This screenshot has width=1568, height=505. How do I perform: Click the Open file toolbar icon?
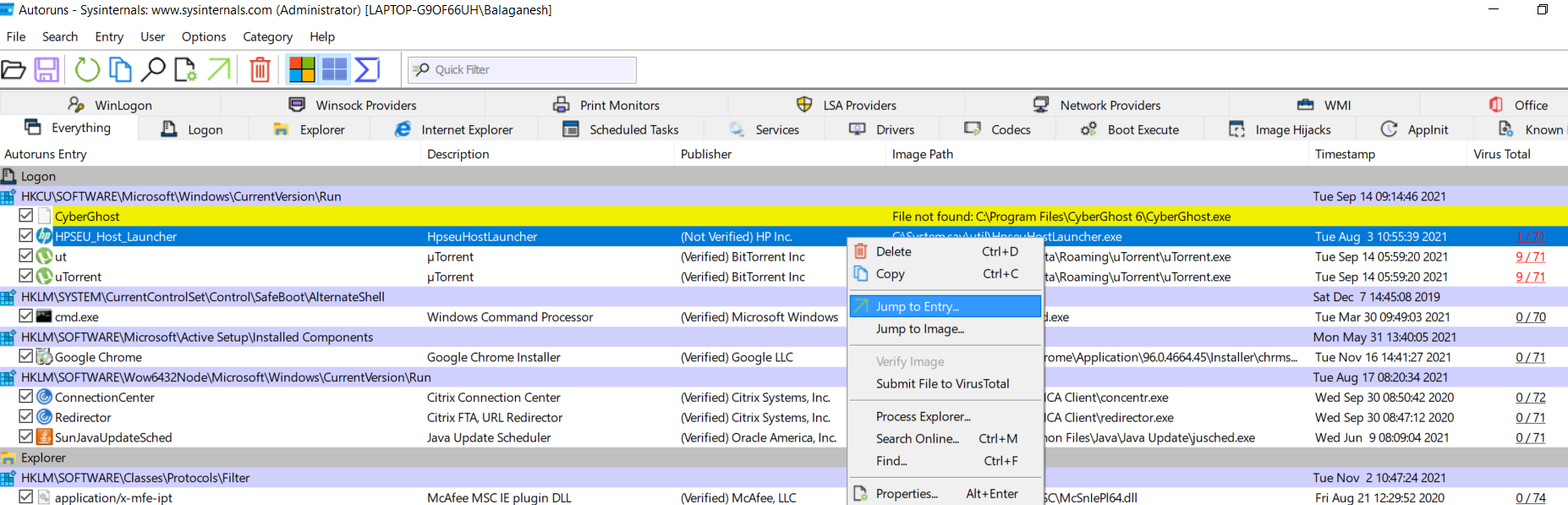point(13,69)
